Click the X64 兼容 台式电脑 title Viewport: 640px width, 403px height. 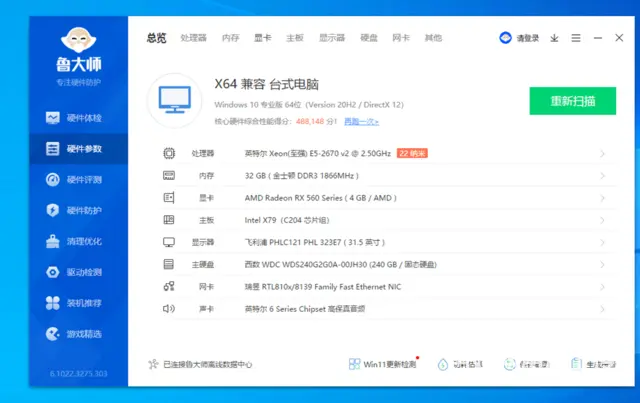click(267, 84)
